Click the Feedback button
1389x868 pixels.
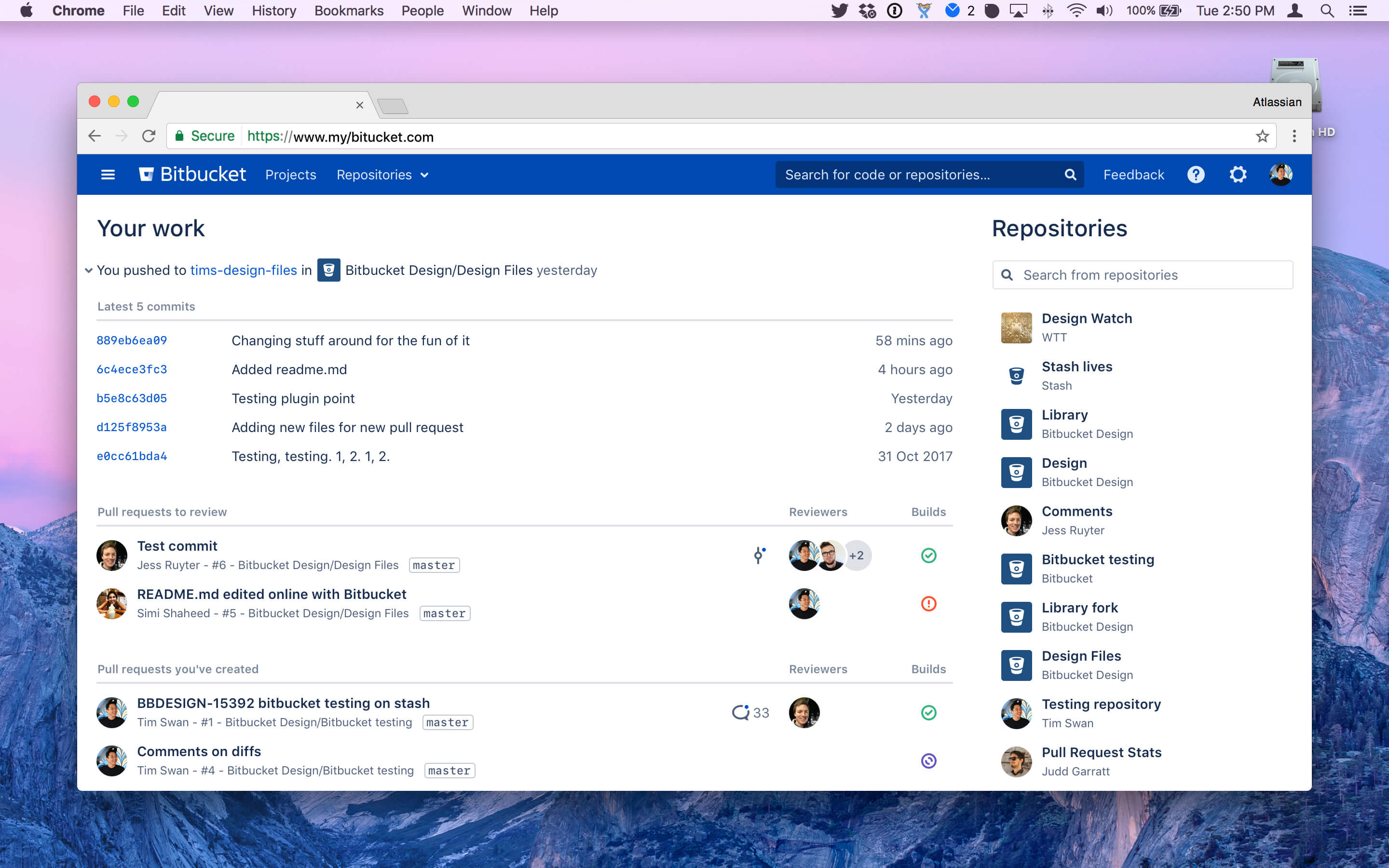(1133, 175)
